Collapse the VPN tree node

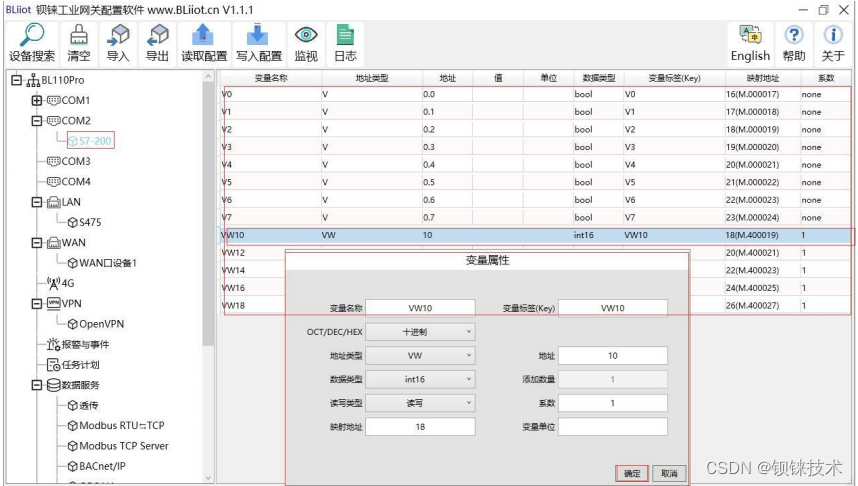(x=37, y=304)
